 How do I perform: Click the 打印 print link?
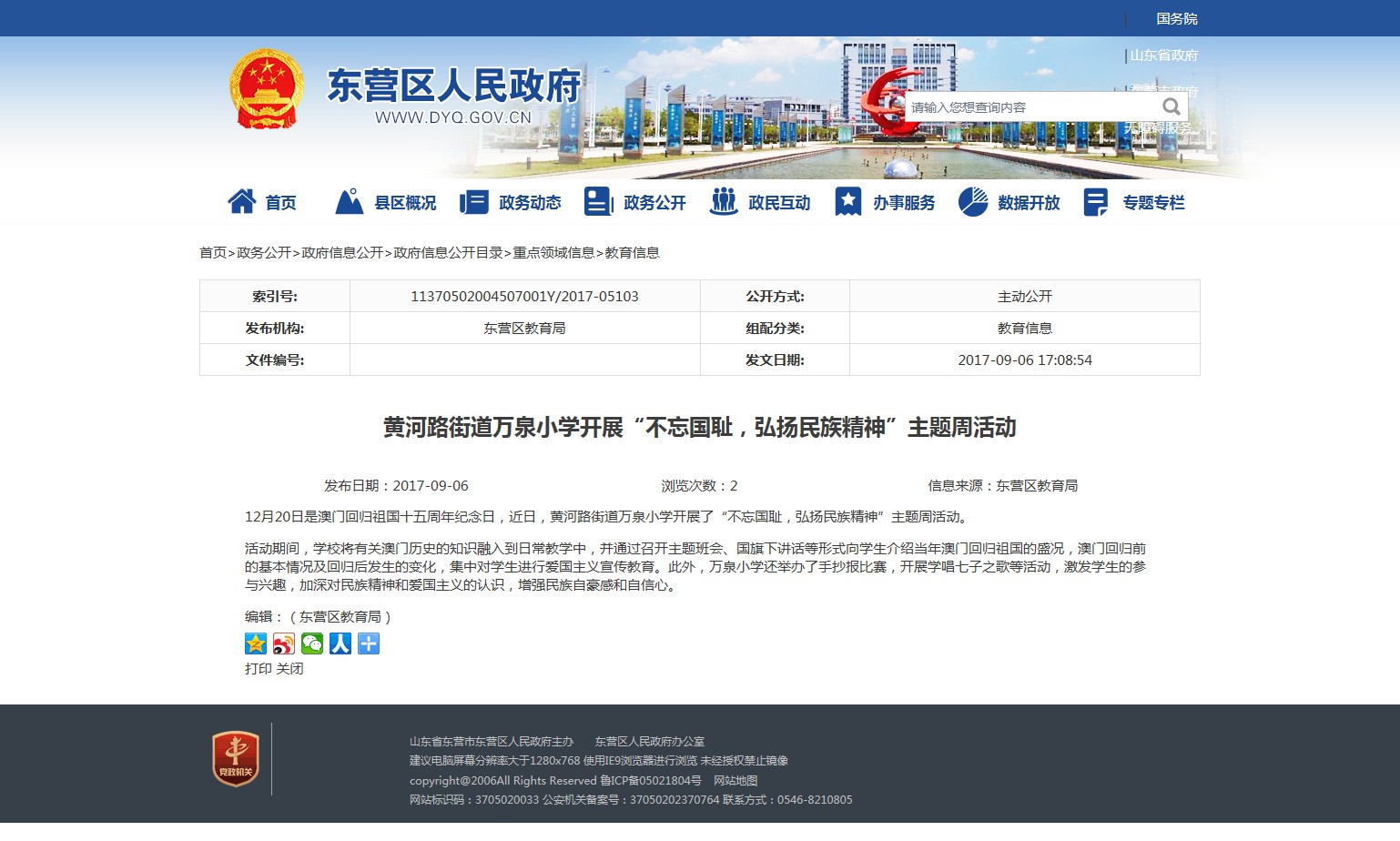259,669
